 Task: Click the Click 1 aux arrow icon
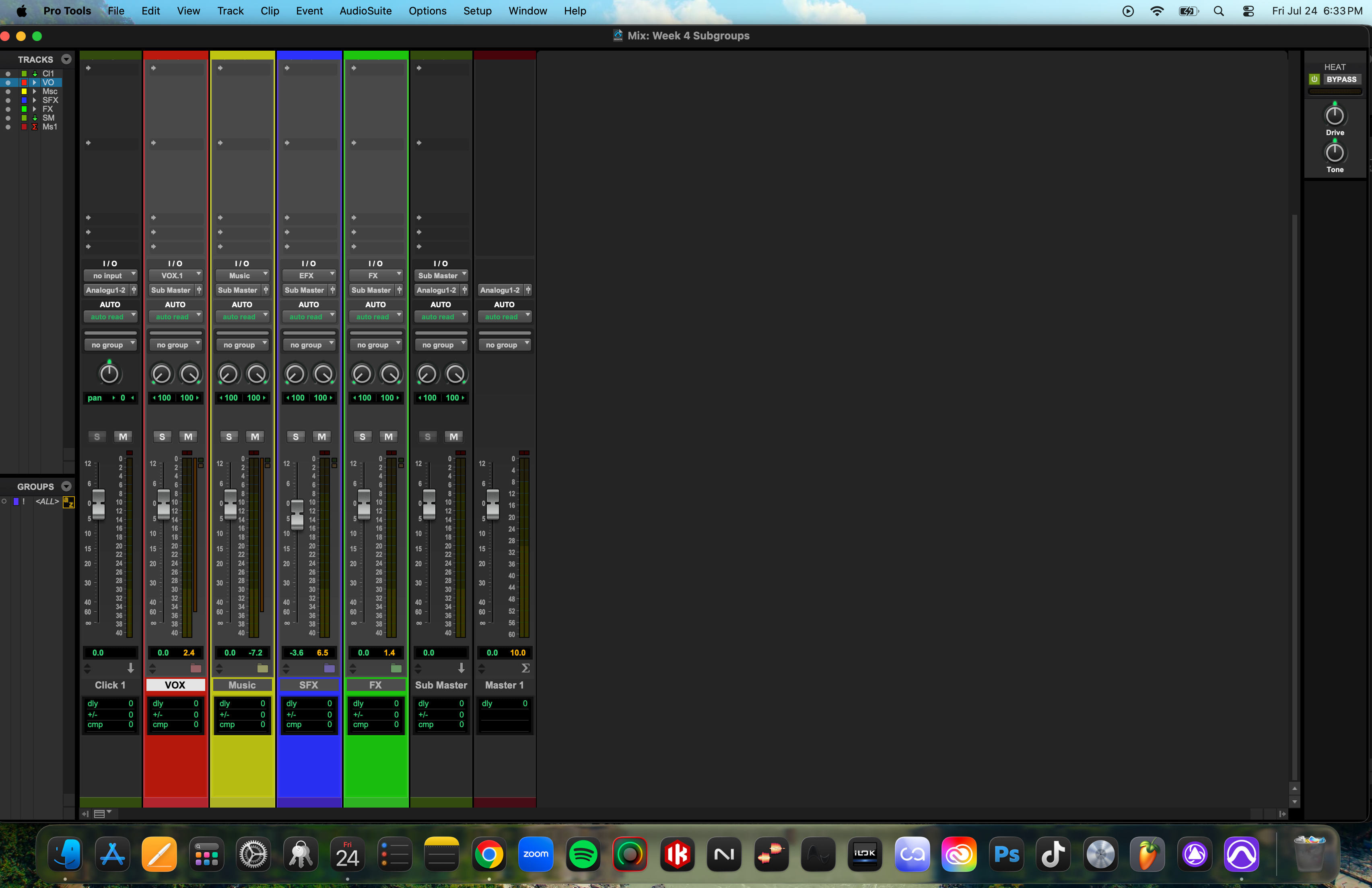tap(131, 668)
